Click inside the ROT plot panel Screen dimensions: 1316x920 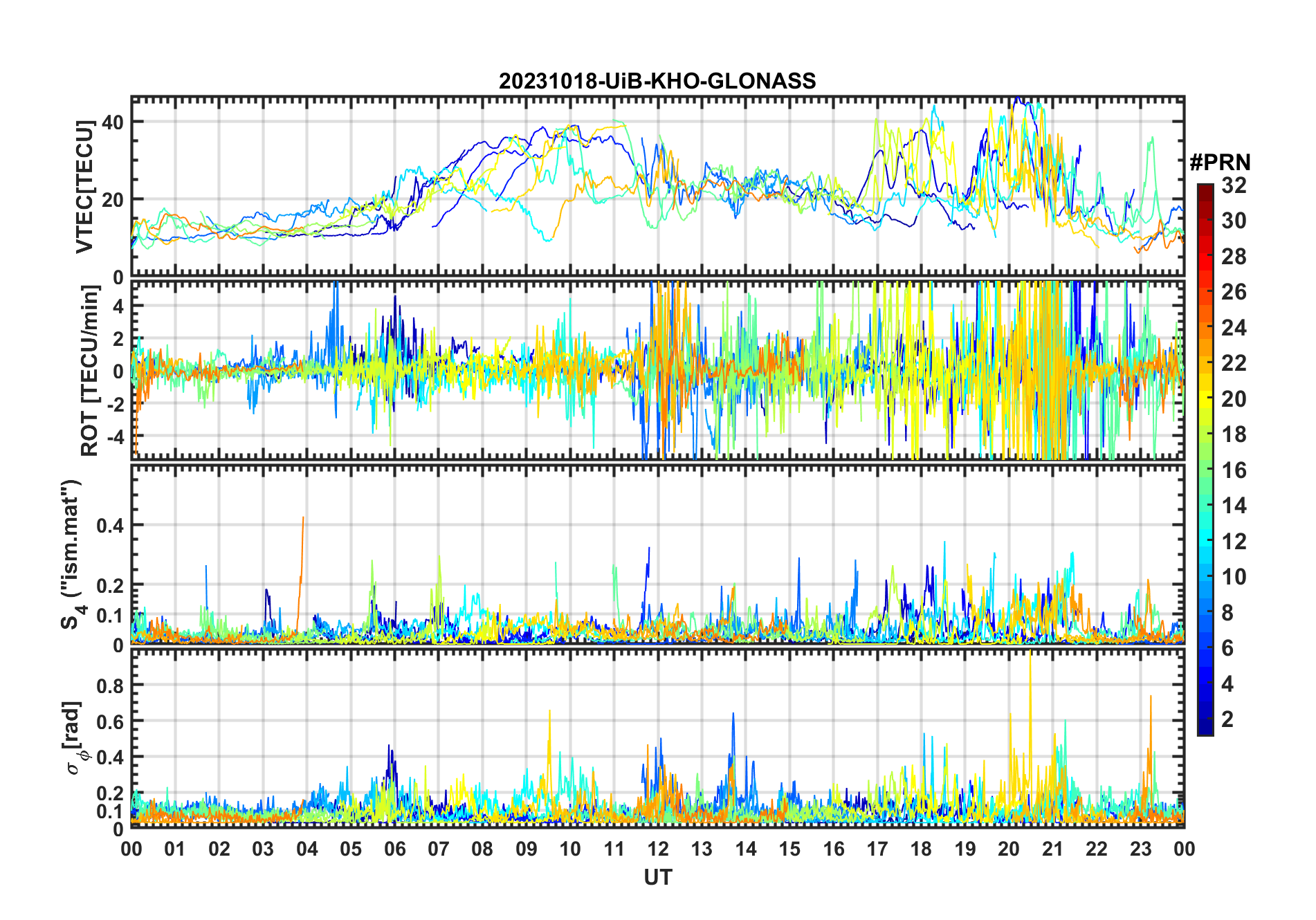coord(657,370)
